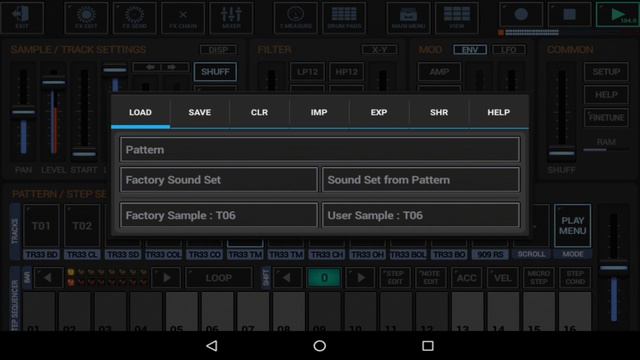The width and height of the screenshot is (640, 360).
Task: Toggle the DISP button
Action: [x=218, y=50]
